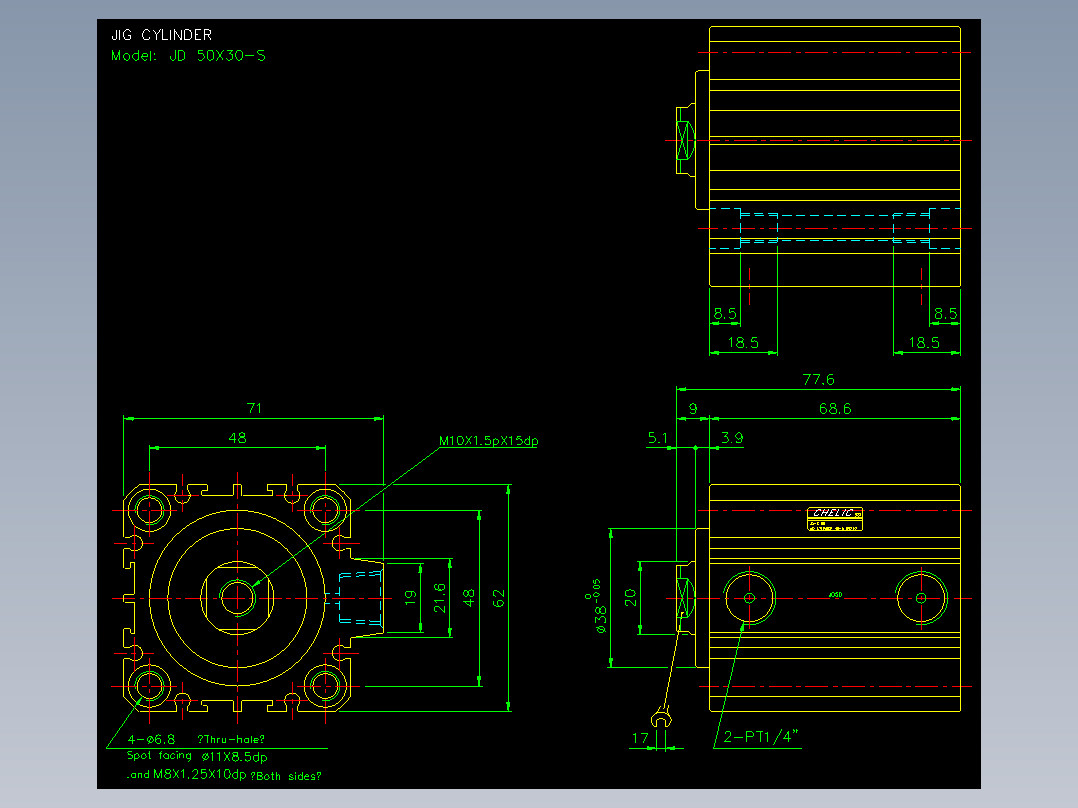
Task: Click the 62 height dimension
Action: (499, 598)
